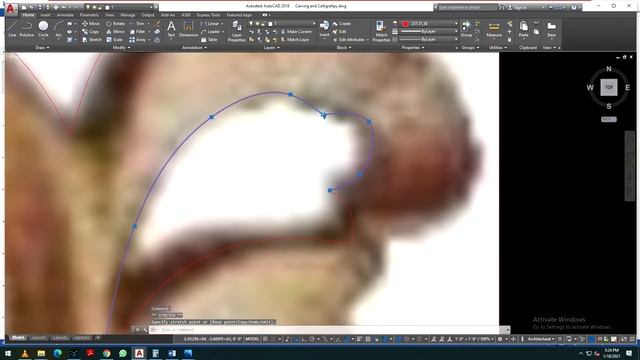The height and width of the screenshot is (360, 640).
Task: Insert a Table
Action: 209,40
